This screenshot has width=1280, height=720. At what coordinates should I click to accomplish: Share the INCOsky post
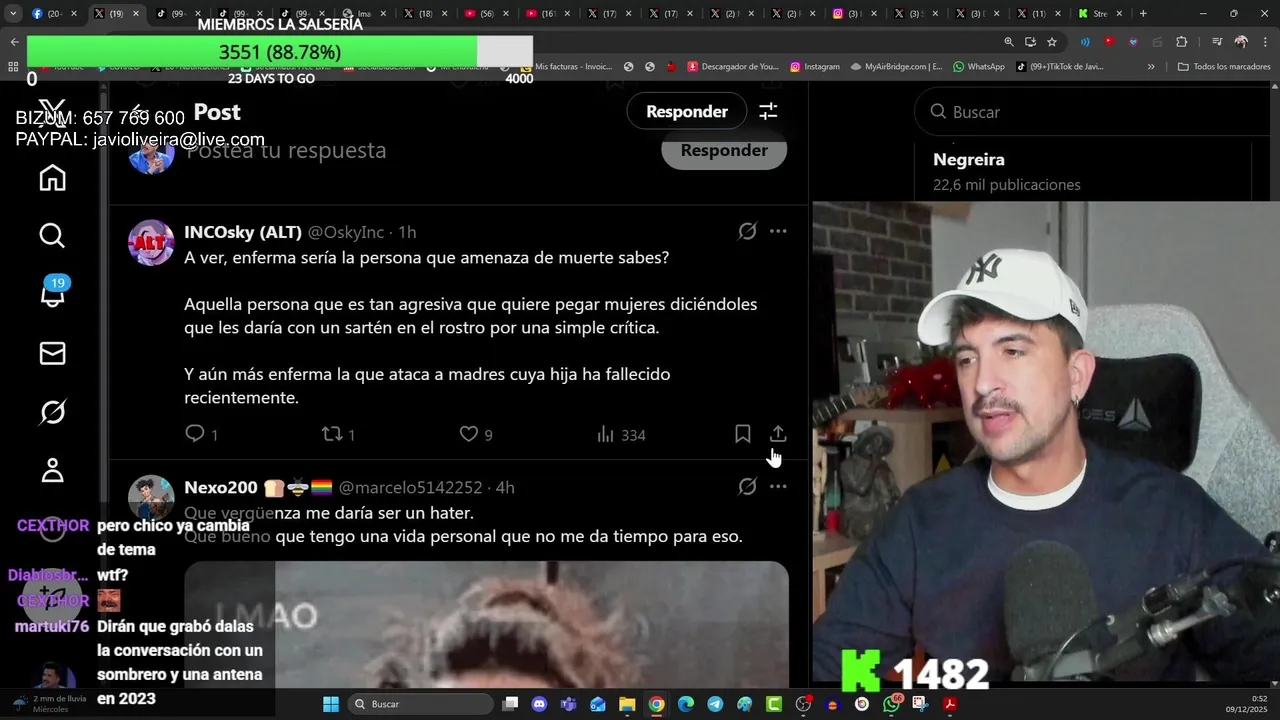778,434
